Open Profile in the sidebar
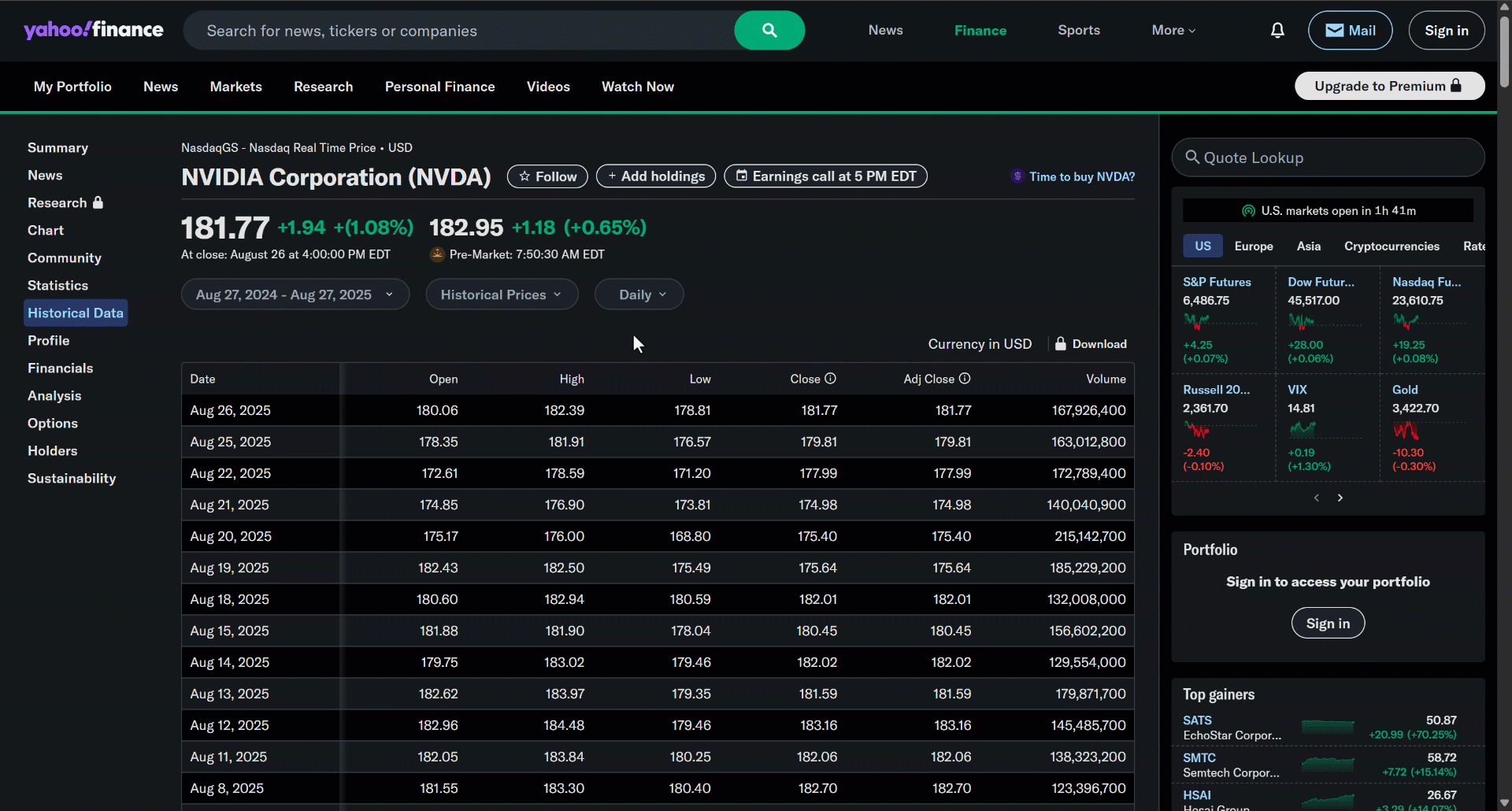Viewport: 1512px width, 811px height. [49, 340]
